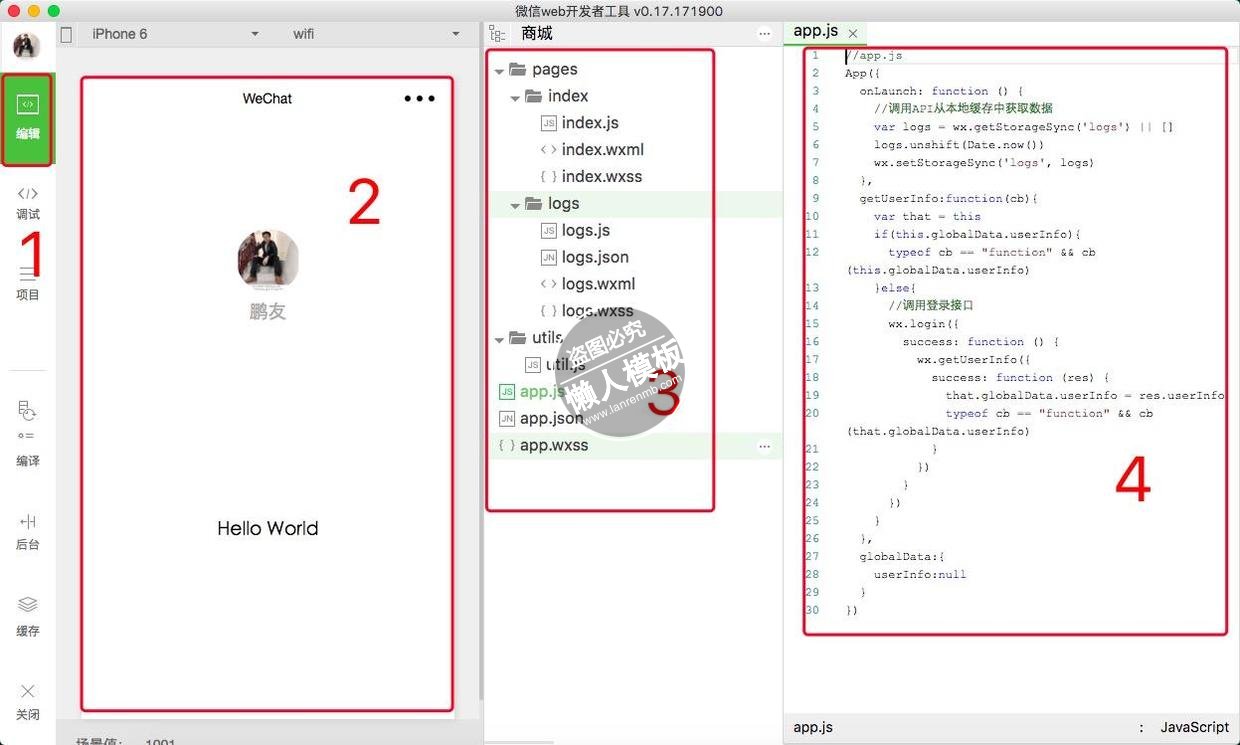This screenshot has width=1240, height=745.
Task: Open index.wxml file
Action: click(602, 150)
